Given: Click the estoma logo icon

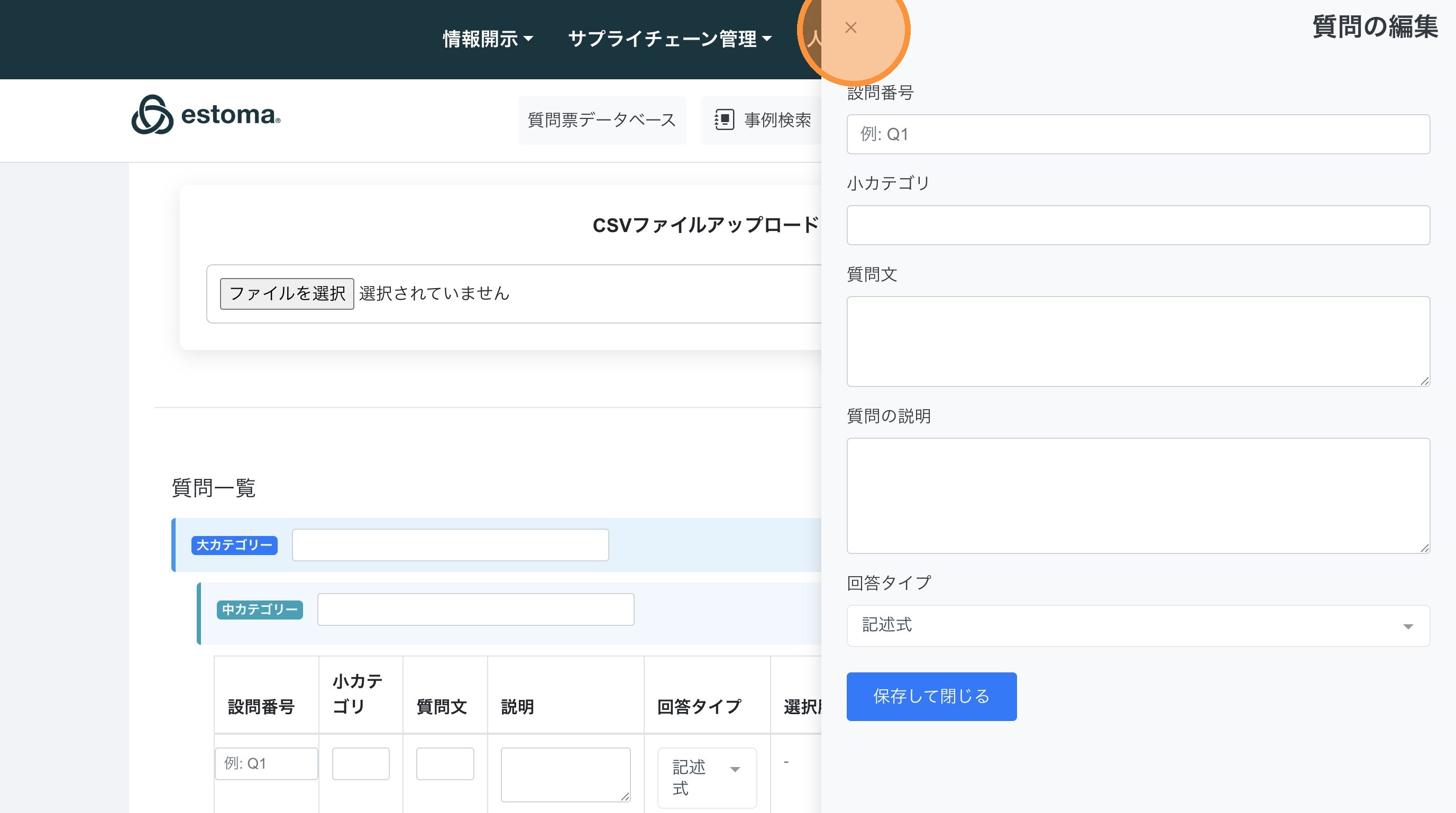Looking at the screenshot, I should coord(152,115).
